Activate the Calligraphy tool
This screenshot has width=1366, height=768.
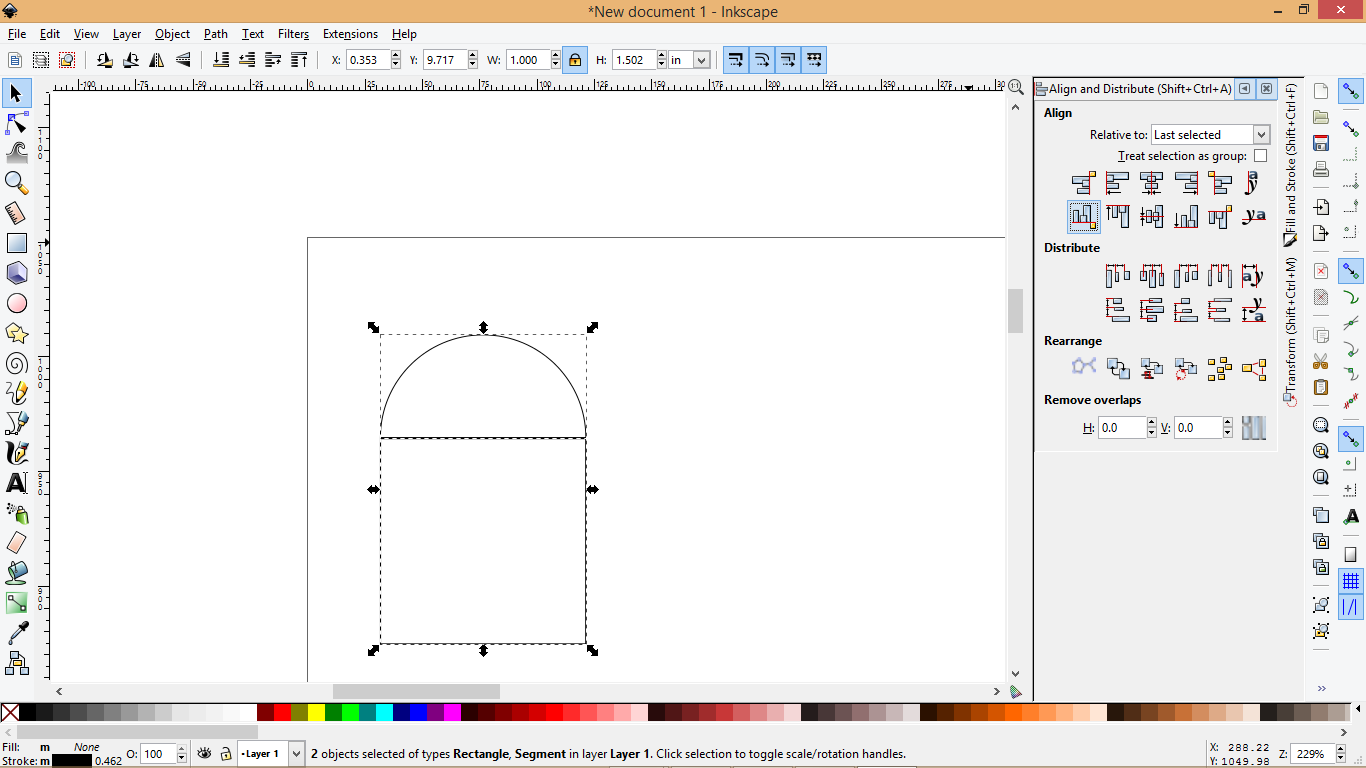click(16, 452)
